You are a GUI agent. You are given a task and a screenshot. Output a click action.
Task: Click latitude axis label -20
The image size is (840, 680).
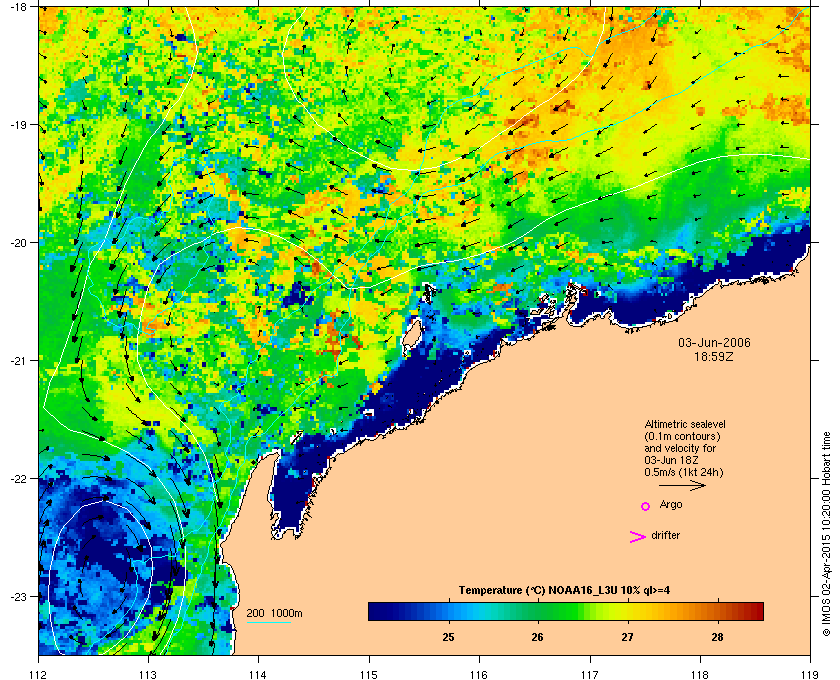(18, 243)
